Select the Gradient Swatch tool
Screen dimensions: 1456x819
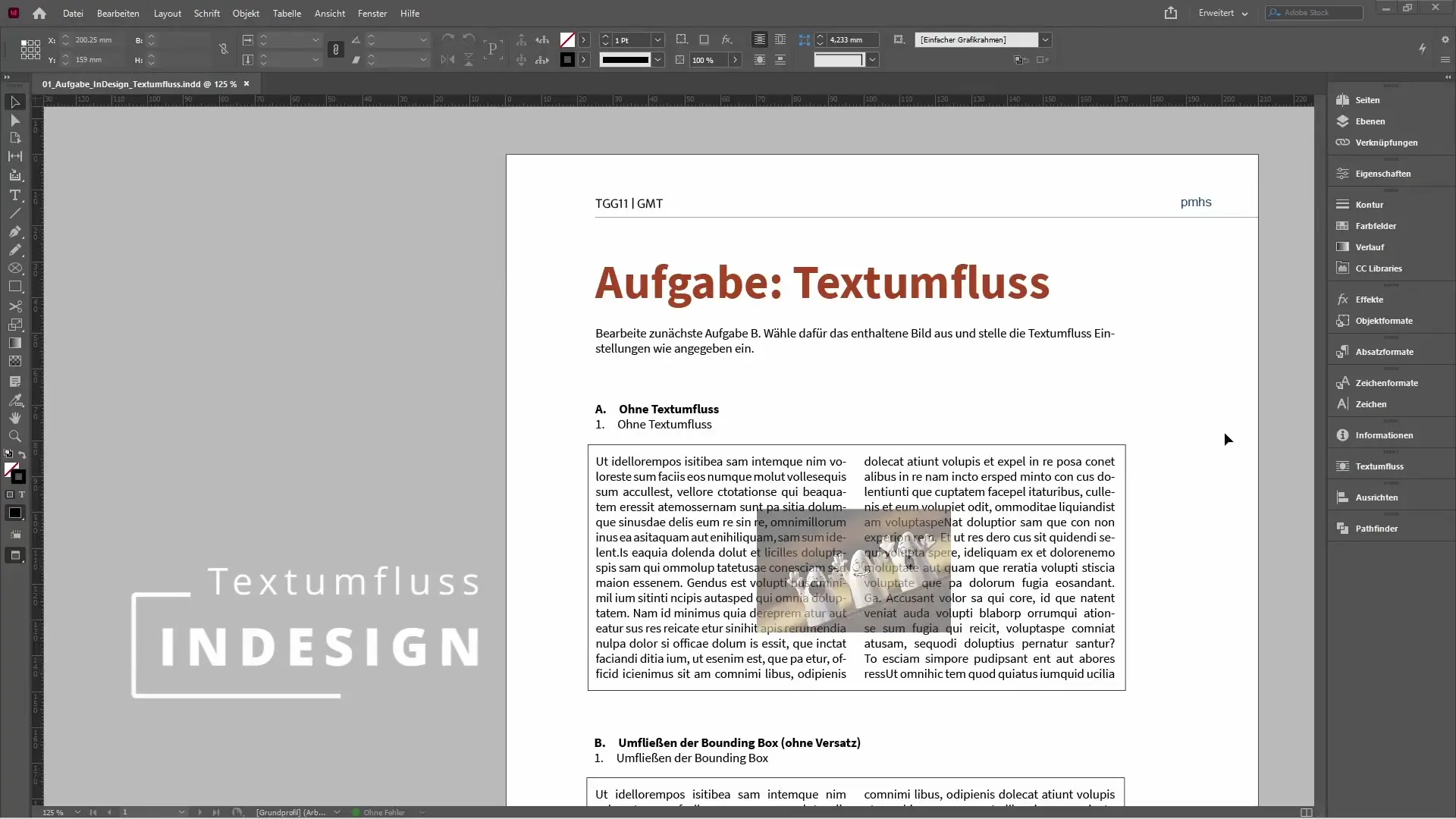click(x=15, y=344)
